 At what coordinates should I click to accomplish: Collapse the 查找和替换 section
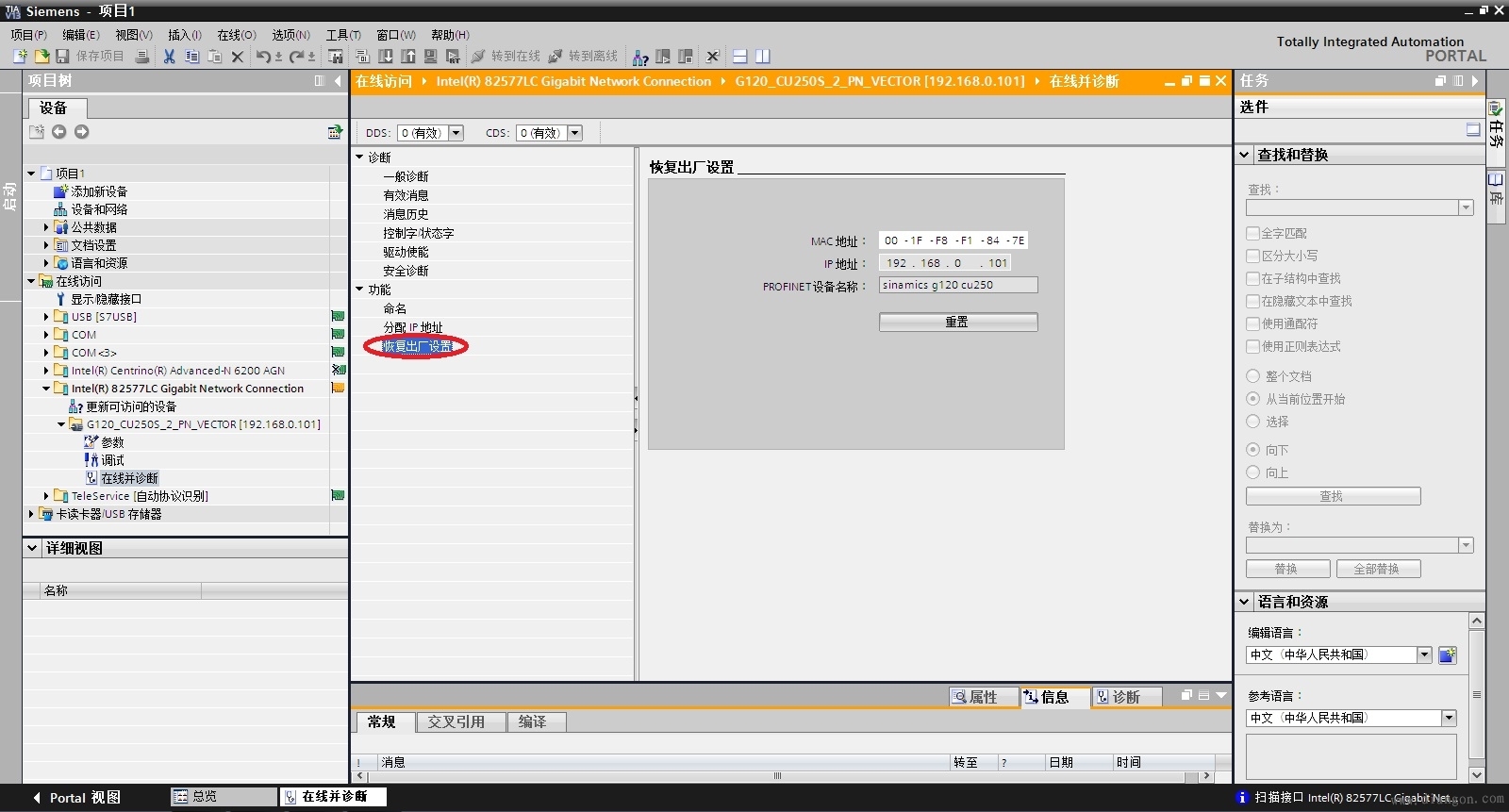(x=1245, y=155)
